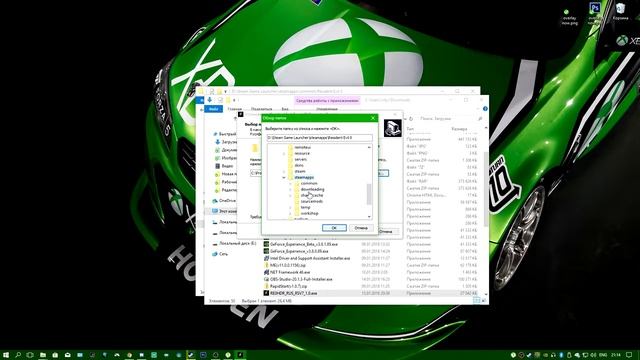Click the Steam icon on the taskbar
Screen dimensions: 640x360
(191, 355)
